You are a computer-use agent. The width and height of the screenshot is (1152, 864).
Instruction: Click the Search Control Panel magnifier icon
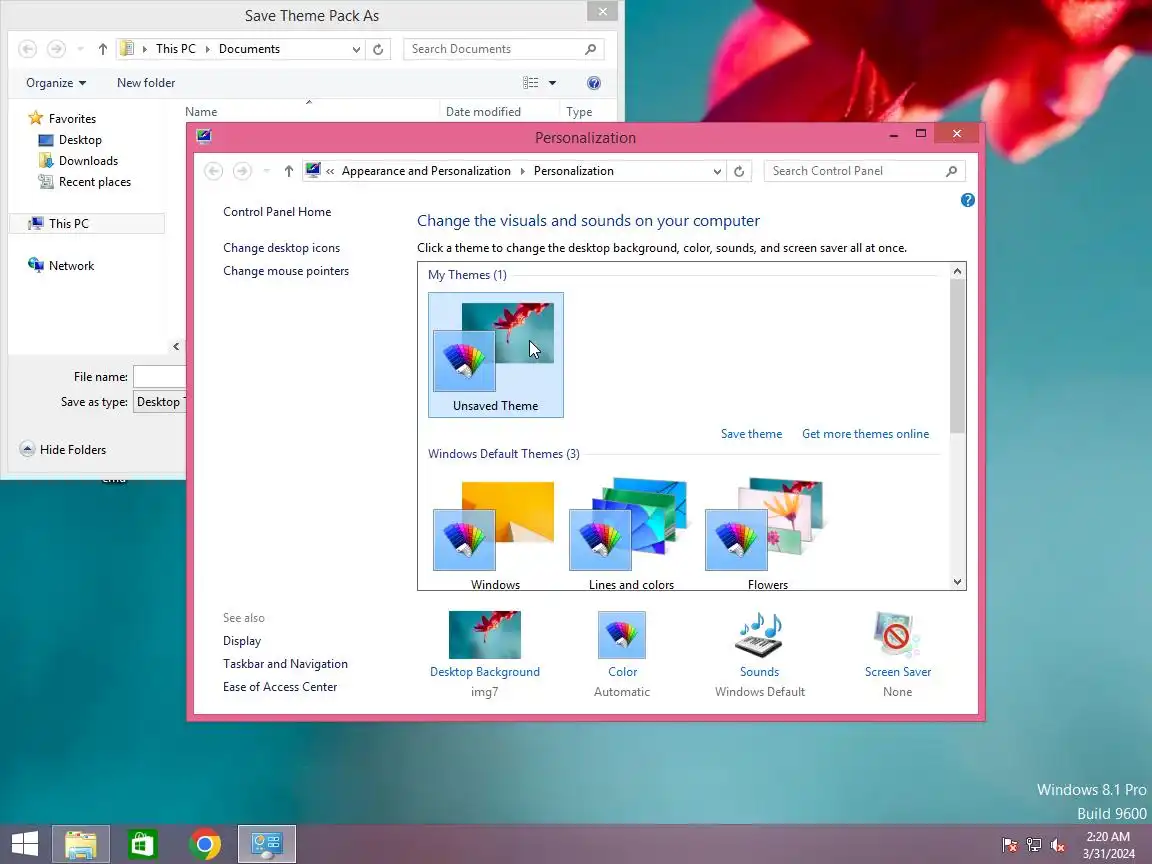click(951, 171)
